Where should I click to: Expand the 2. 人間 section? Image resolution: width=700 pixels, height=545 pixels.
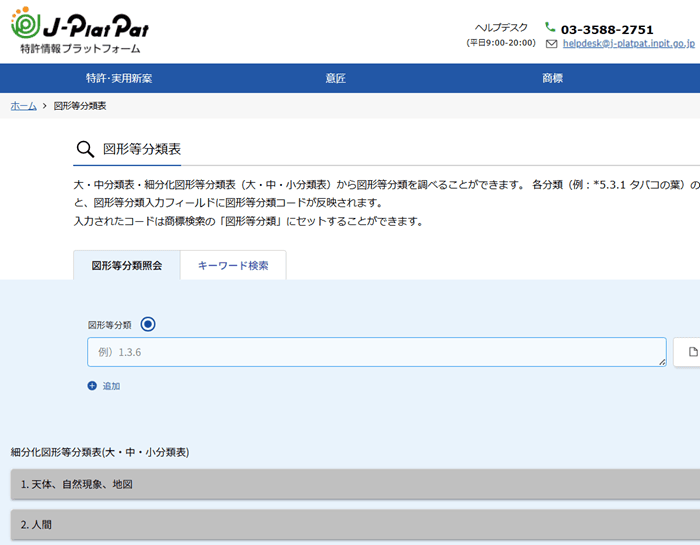(350, 524)
